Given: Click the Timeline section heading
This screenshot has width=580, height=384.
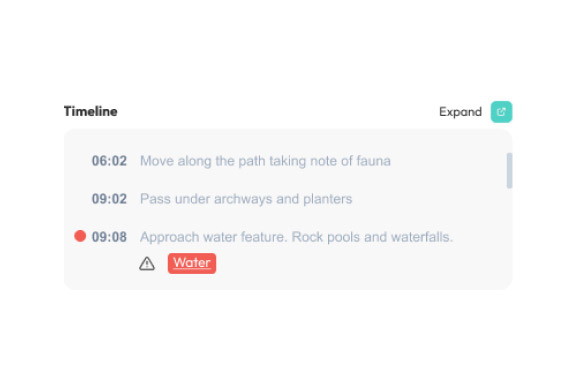Looking at the screenshot, I should (x=91, y=111).
